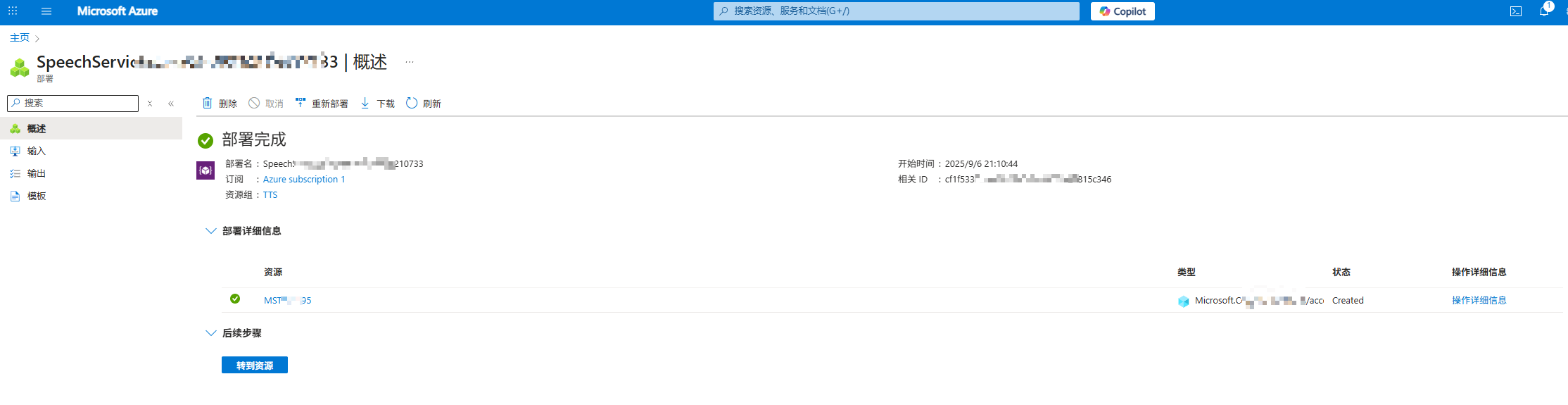Select 概述 in the sidebar

(x=91, y=128)
